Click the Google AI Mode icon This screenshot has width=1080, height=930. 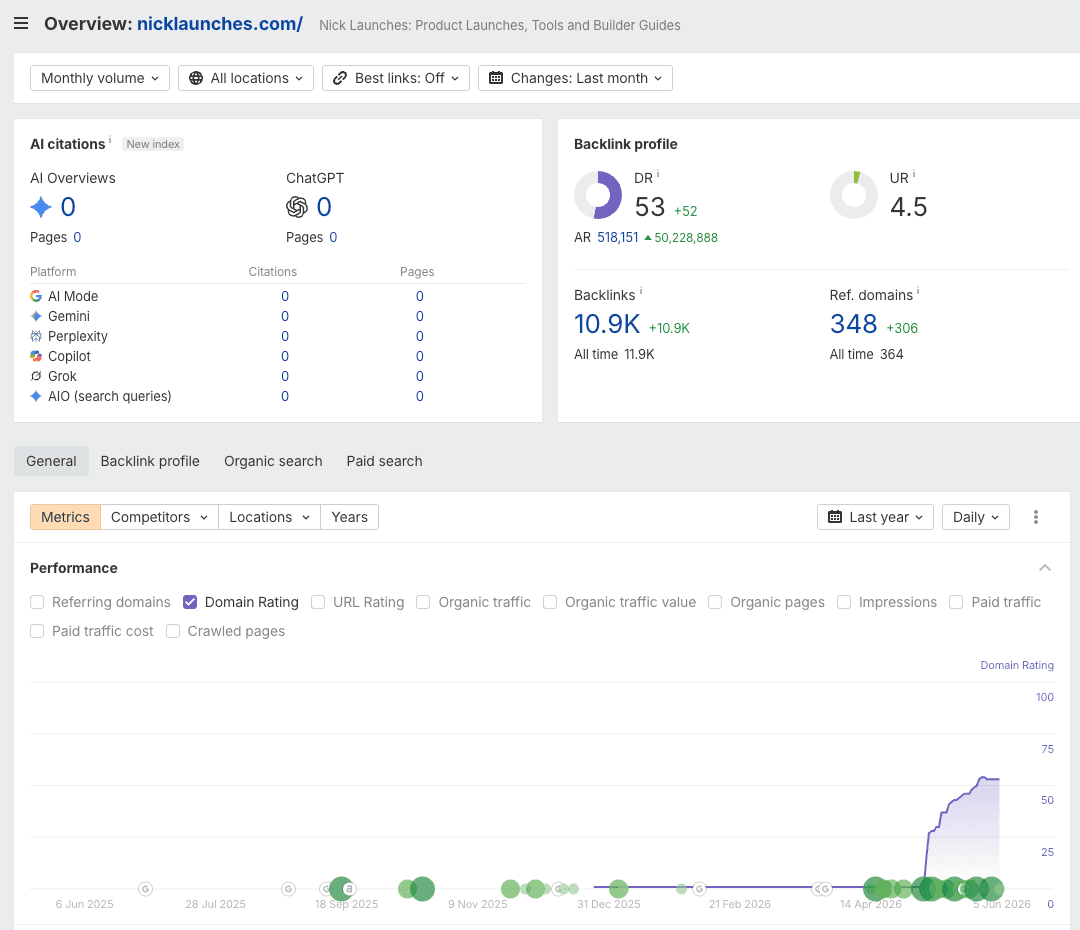[36, 296]
